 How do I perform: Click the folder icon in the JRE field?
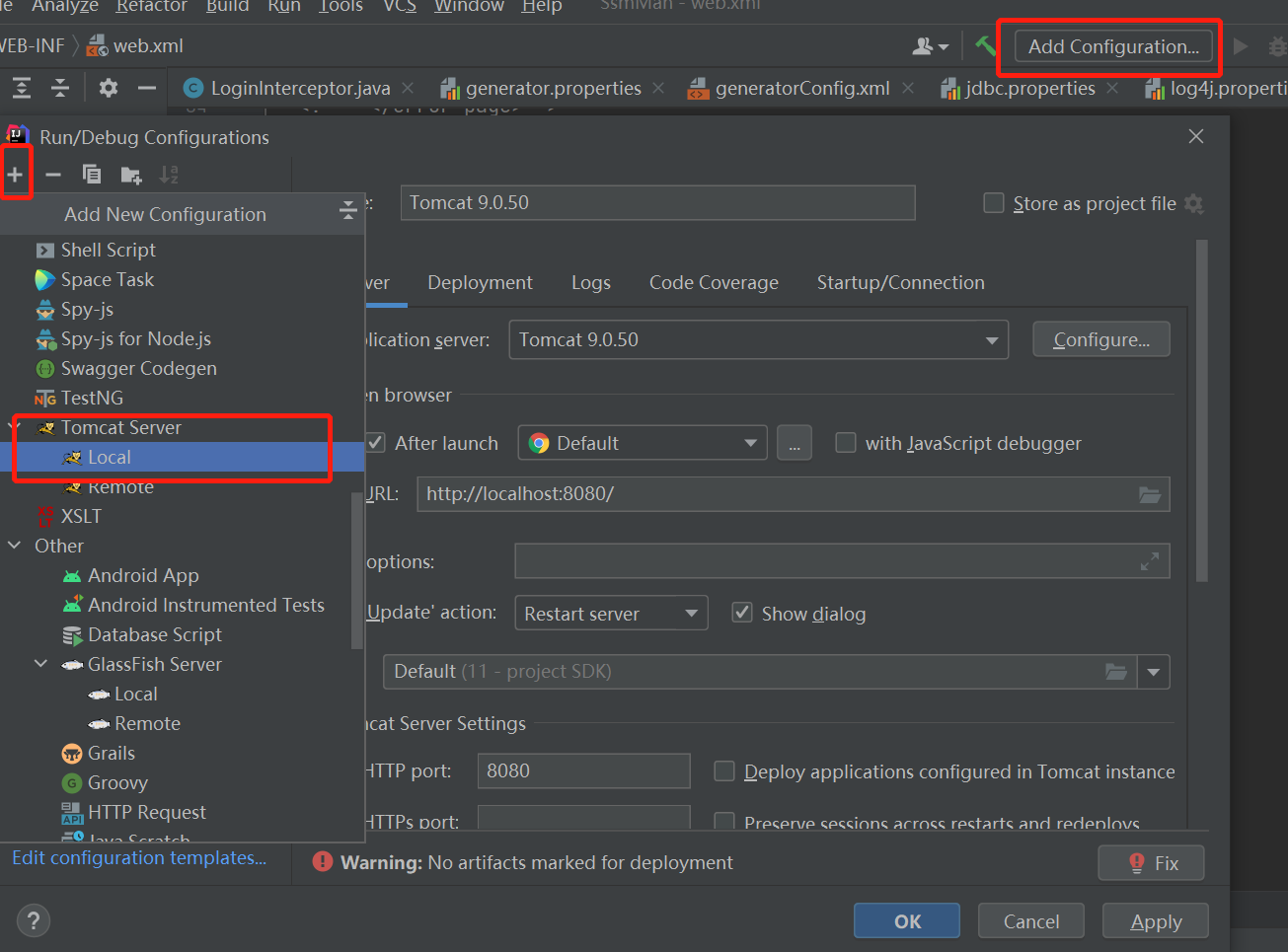1116,672
